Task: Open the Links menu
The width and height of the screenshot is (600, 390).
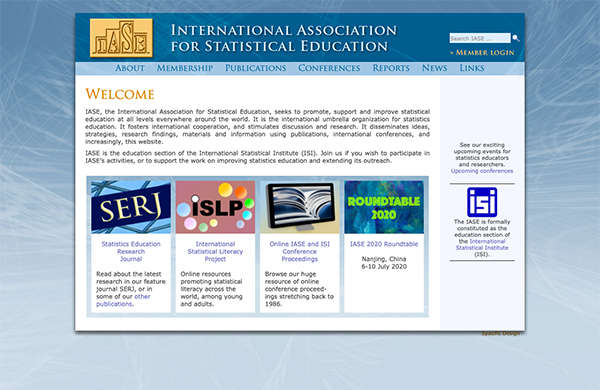Action: 472,68
